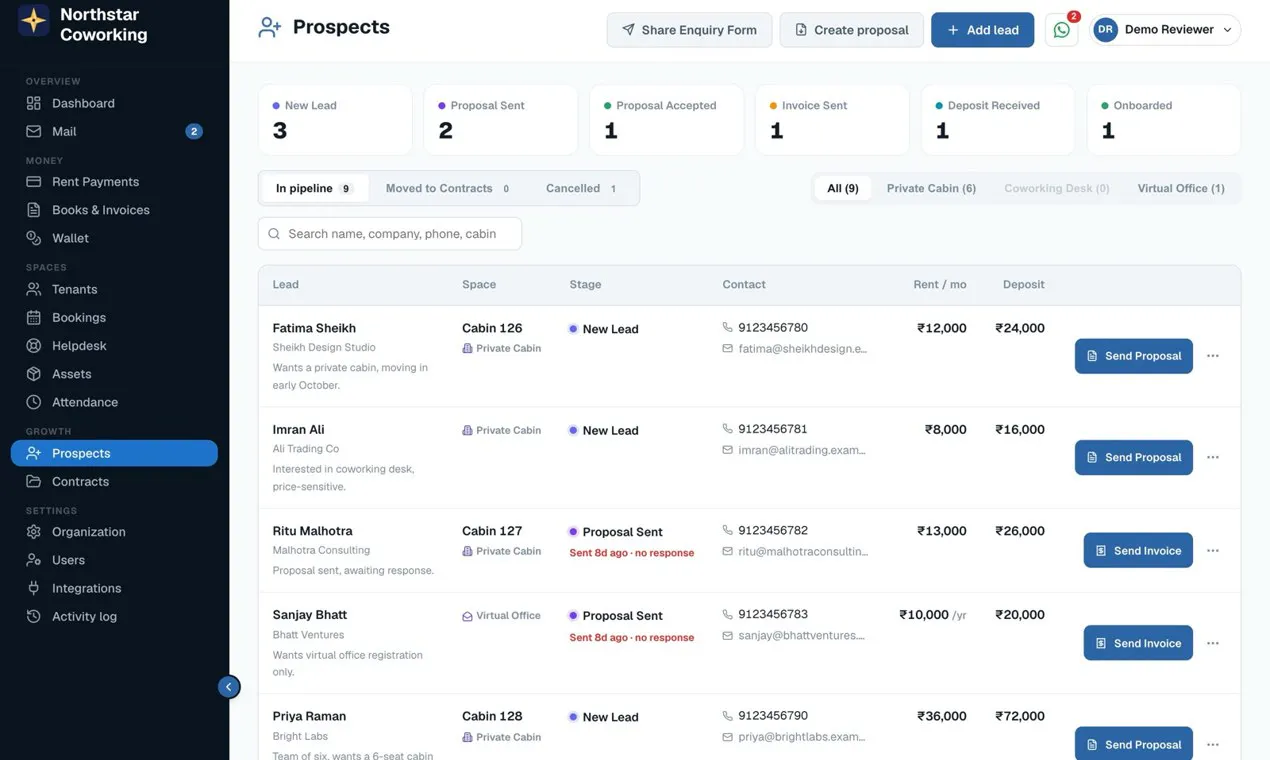1270x760 pixels.
Task: Click the search name, company, phone field
Action: [x=390, y=233]
